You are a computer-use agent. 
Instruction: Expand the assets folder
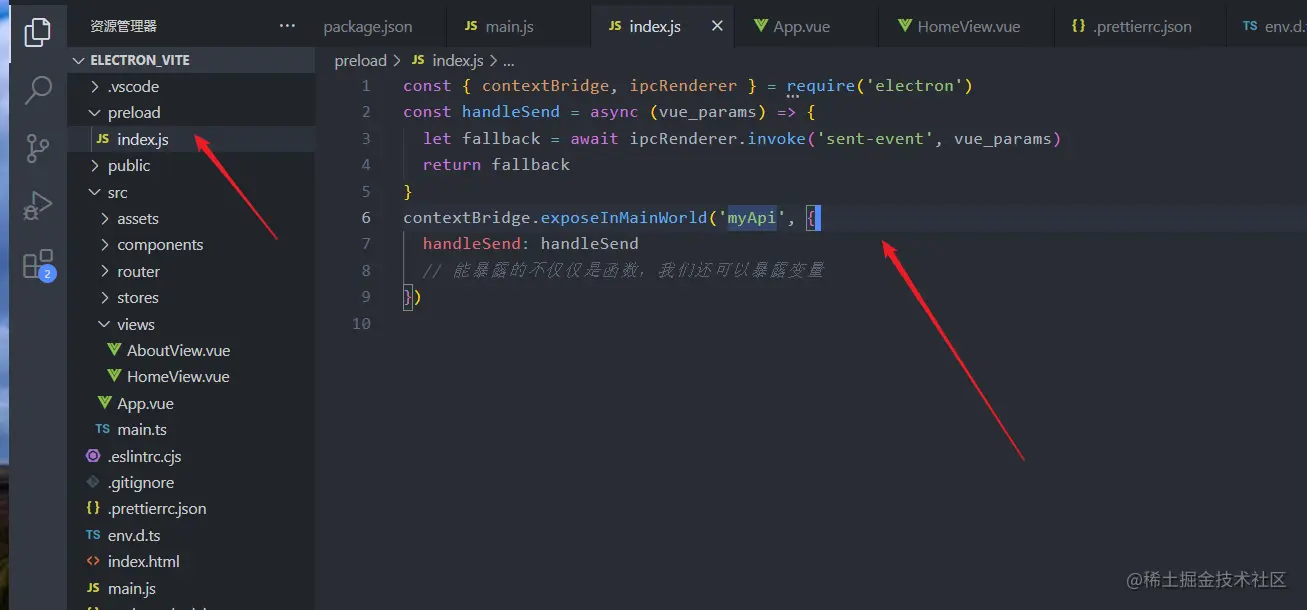pyautogui.click(x=191, y=218)
